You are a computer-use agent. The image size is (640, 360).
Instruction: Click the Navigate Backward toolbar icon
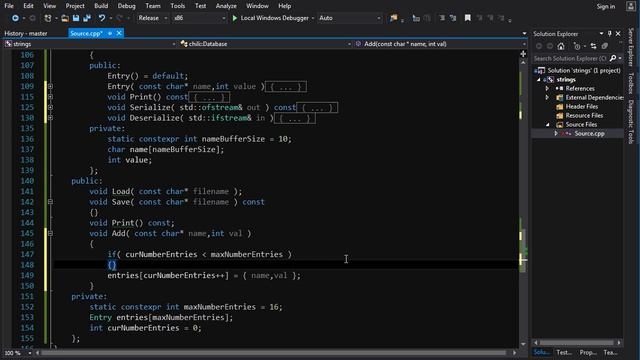pyautogui.click(x=15, y=18)
